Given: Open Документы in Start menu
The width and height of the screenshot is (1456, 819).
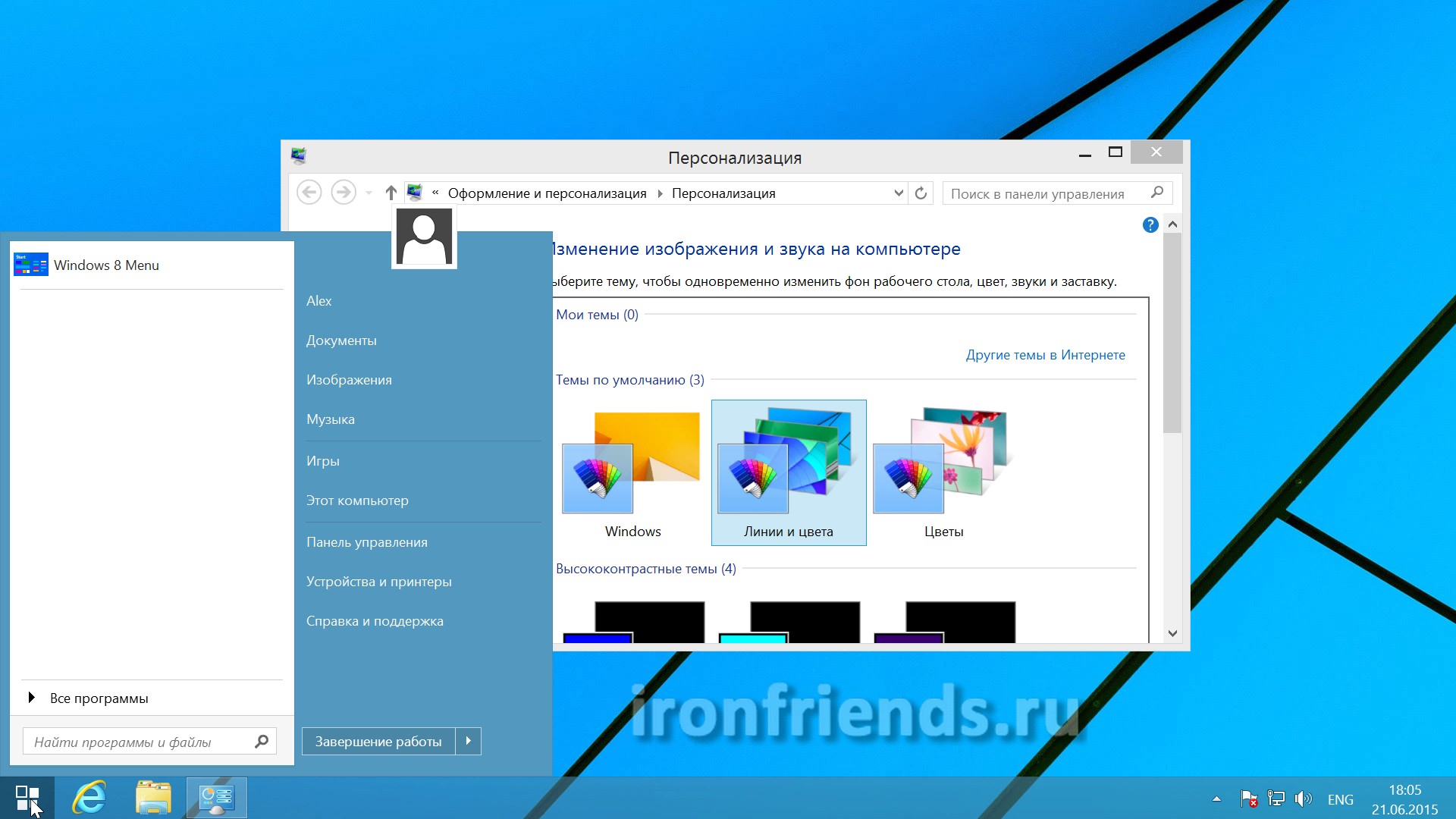Looking at the screenshot, I should coord(341,340).
